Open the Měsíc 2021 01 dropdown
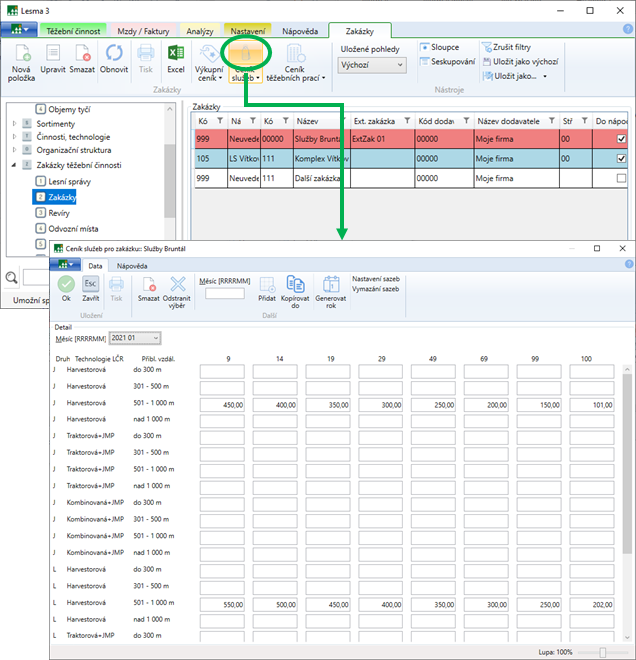Viewport: 636px width, 660px height. tap(134, 338)
